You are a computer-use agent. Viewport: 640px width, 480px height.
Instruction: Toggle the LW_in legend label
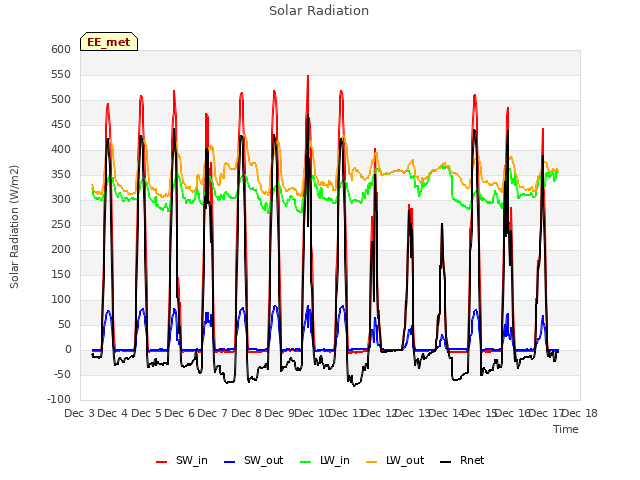(x=335, y=460)
